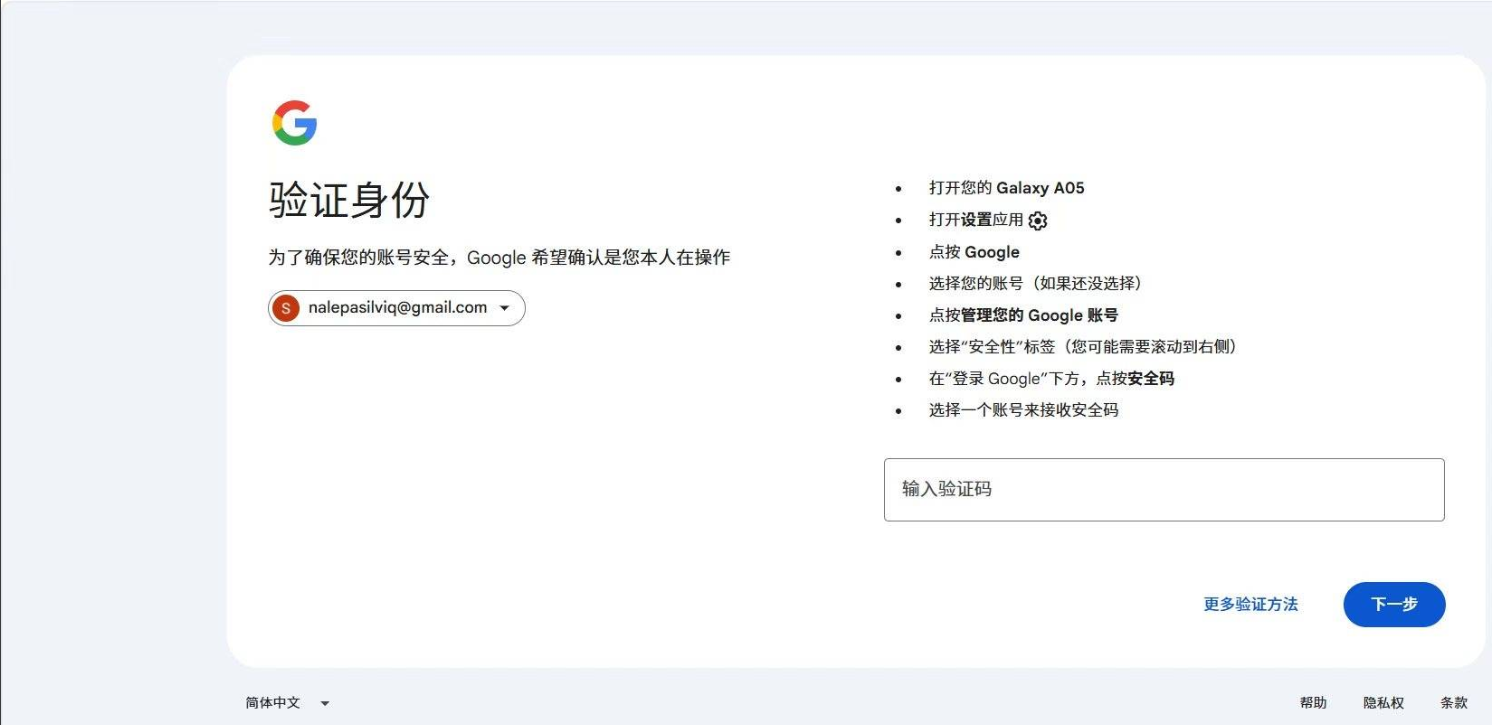Screen dimensions: 1492x725
Task: Open the 更多验证方法 link
Action: click(1251, 604)
